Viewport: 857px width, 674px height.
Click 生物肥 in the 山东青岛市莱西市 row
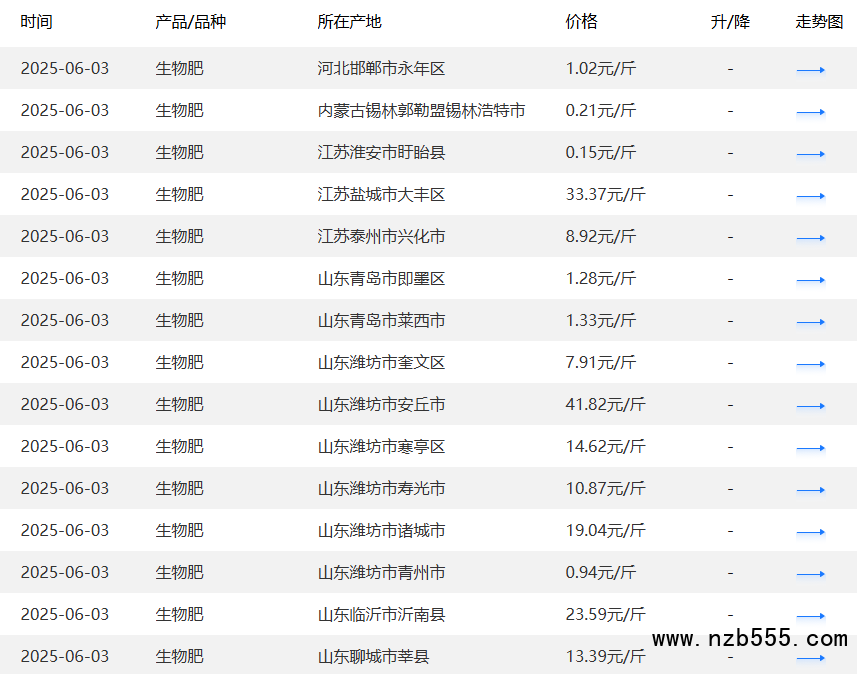179,320
